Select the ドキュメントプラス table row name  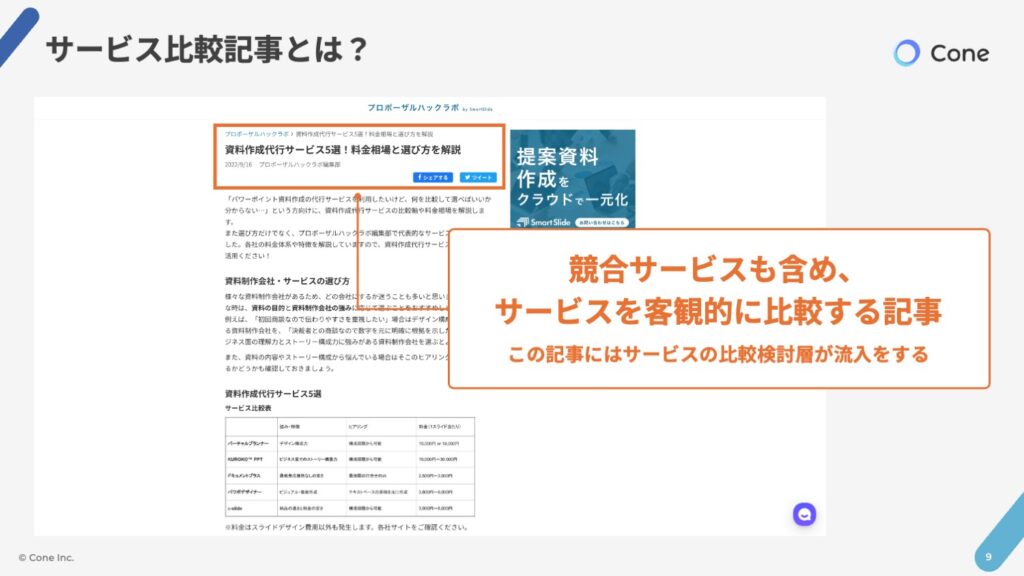(244, 476)
